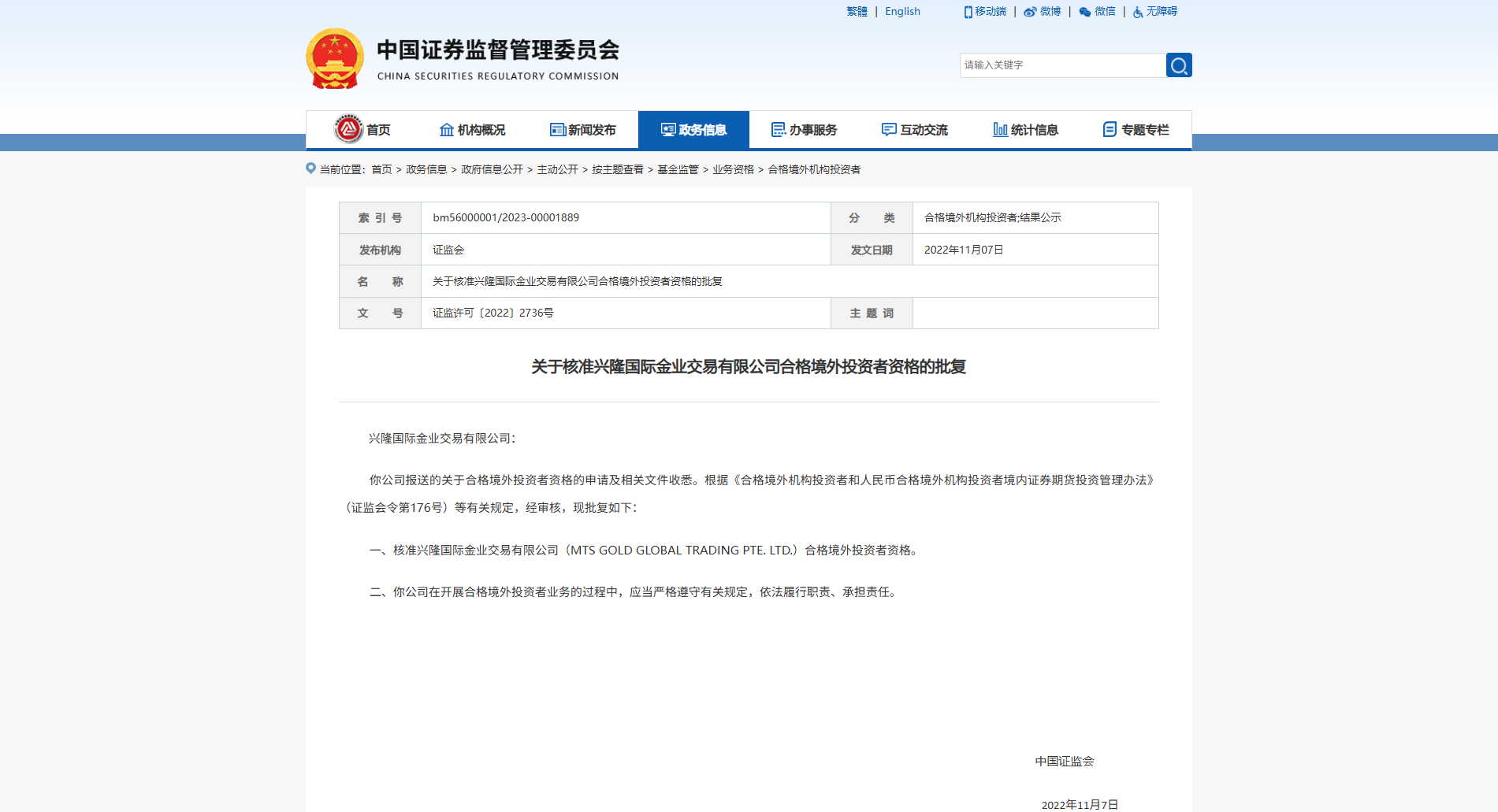Click the 无障碍 accessibility wheelchair icon
This screenshot has height=812, width=1498.
(1138, 12)
